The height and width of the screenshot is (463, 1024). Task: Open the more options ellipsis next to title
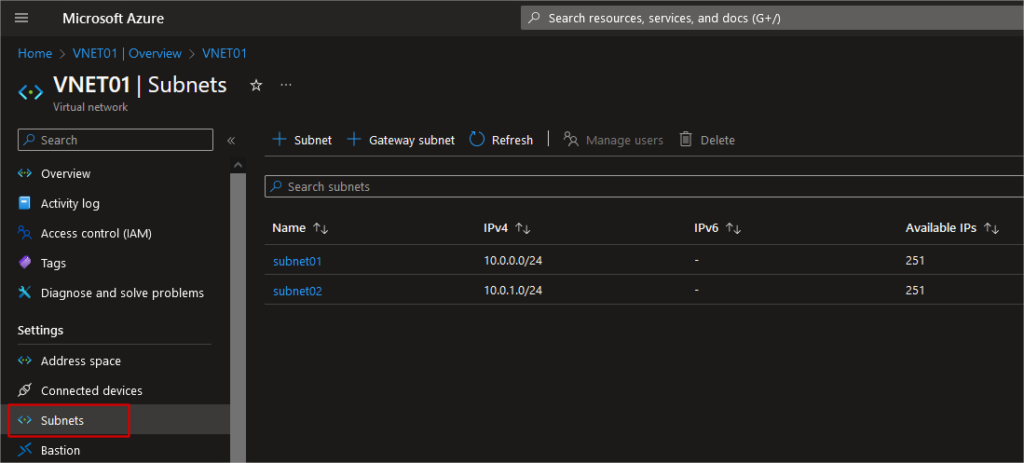pos(286,85)
